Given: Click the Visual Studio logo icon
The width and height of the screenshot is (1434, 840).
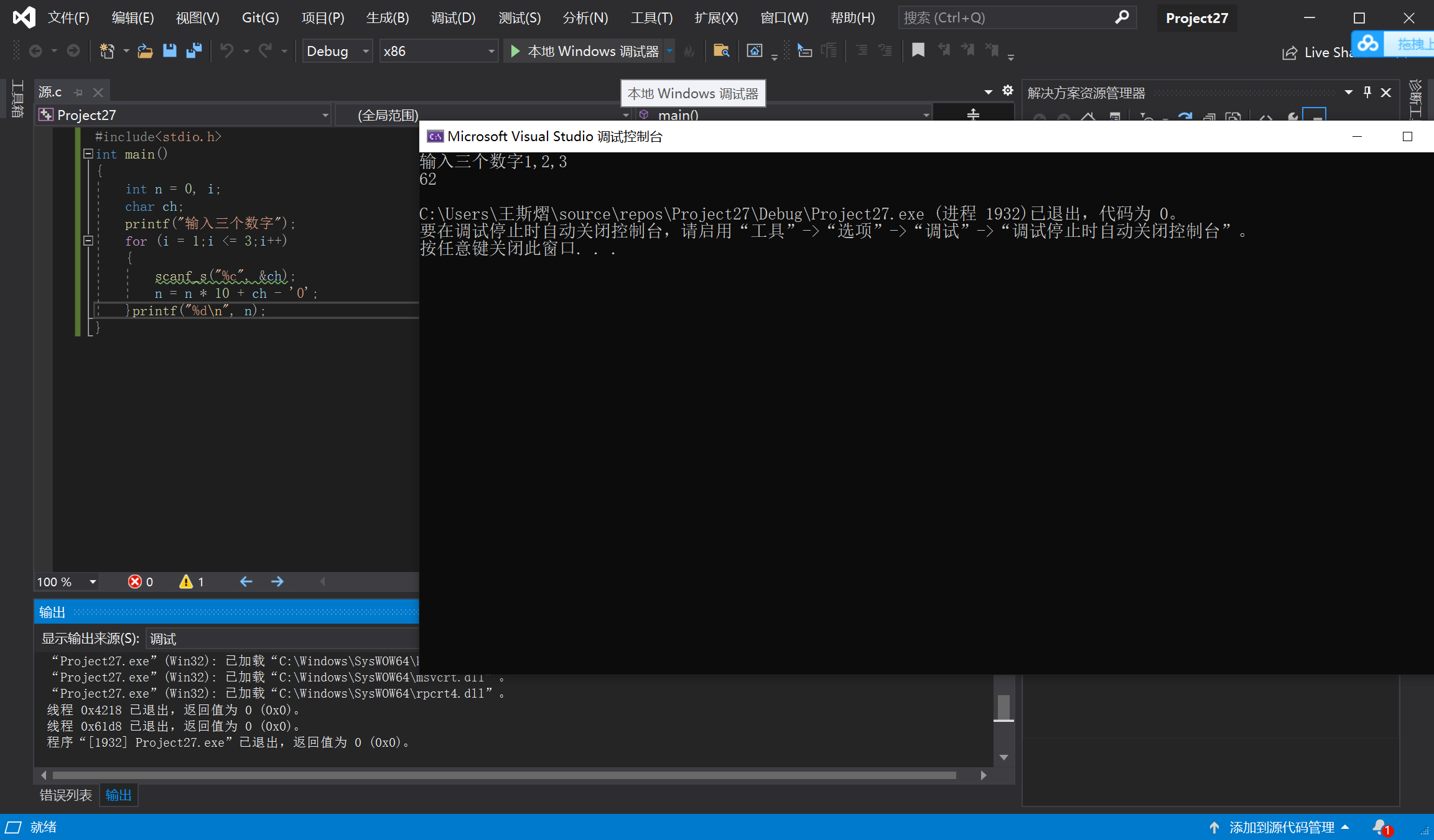Looking at the screenshot, I should tap(24, 17).
